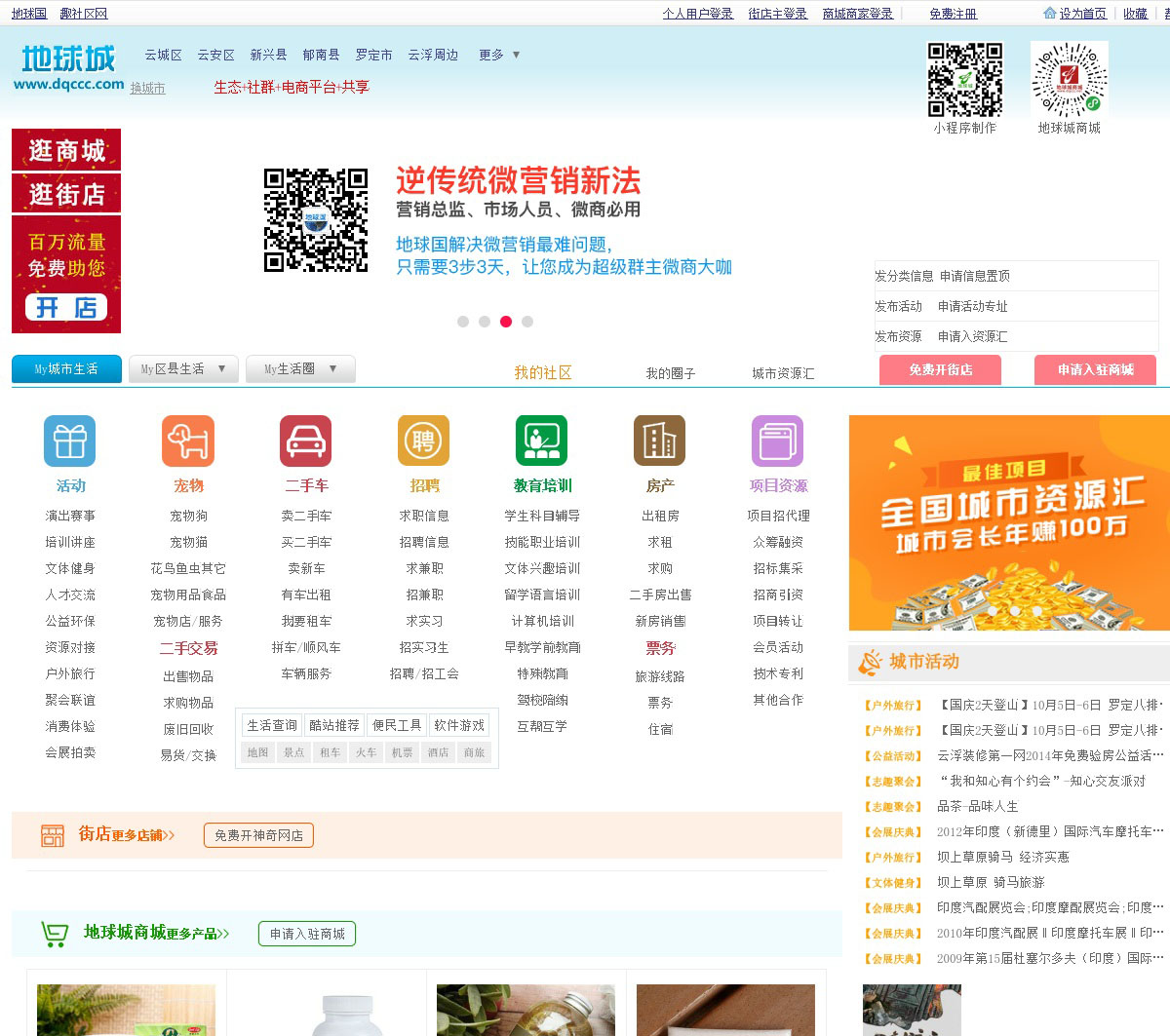The height and width of the screenshot is (1036, 1170).
Task: Select the red active carousel indicator dot
Action: 506,322
